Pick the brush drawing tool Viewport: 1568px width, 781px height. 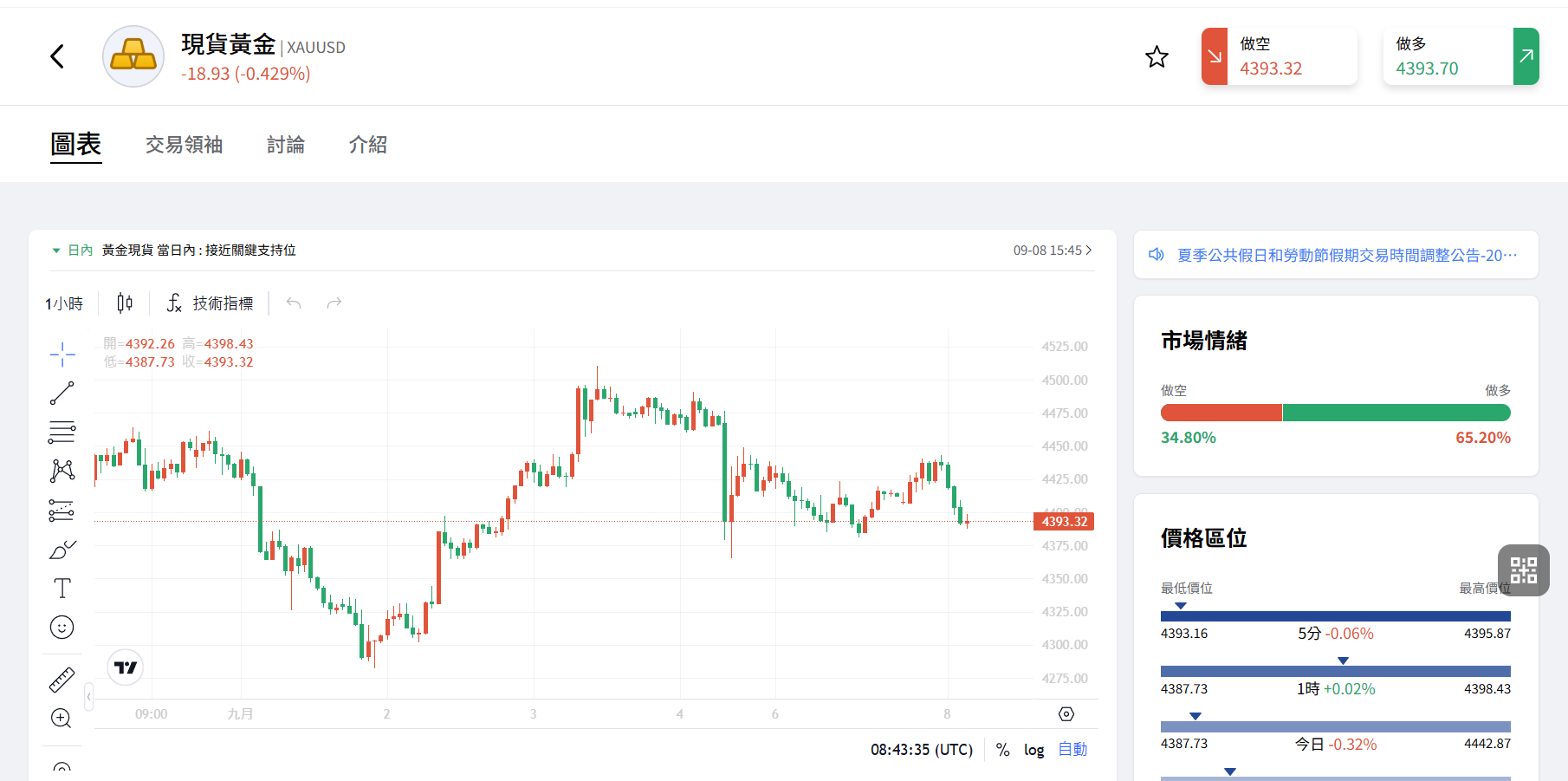point(62,550)
